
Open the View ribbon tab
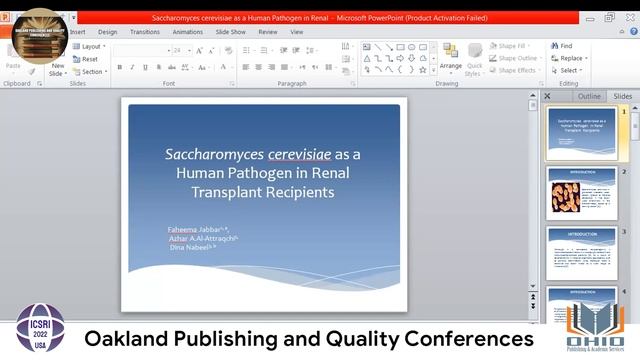297,32
